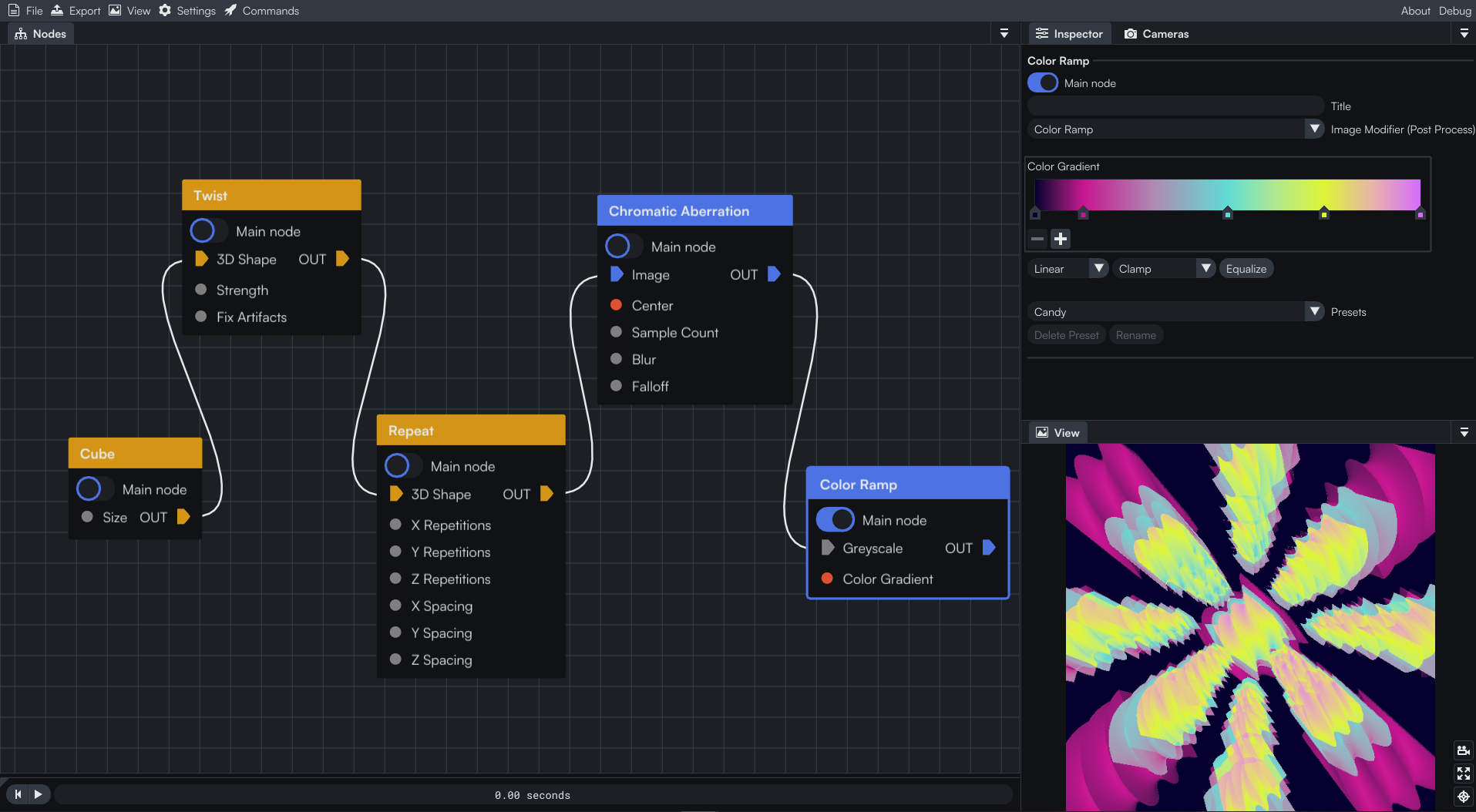Switch to the Cameras tab
Viewport: 1476px width, 812px height.
coord(1156,34)
